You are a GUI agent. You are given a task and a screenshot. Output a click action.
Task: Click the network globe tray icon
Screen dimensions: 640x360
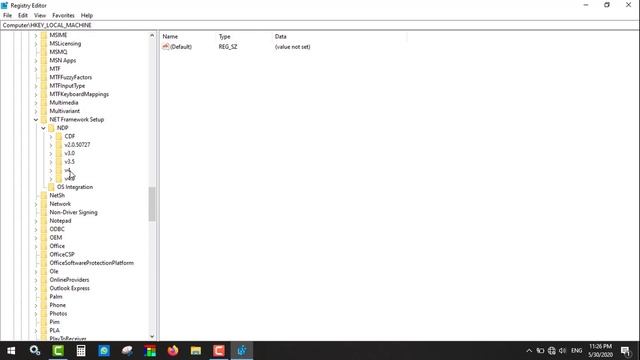tap(552, 351)
